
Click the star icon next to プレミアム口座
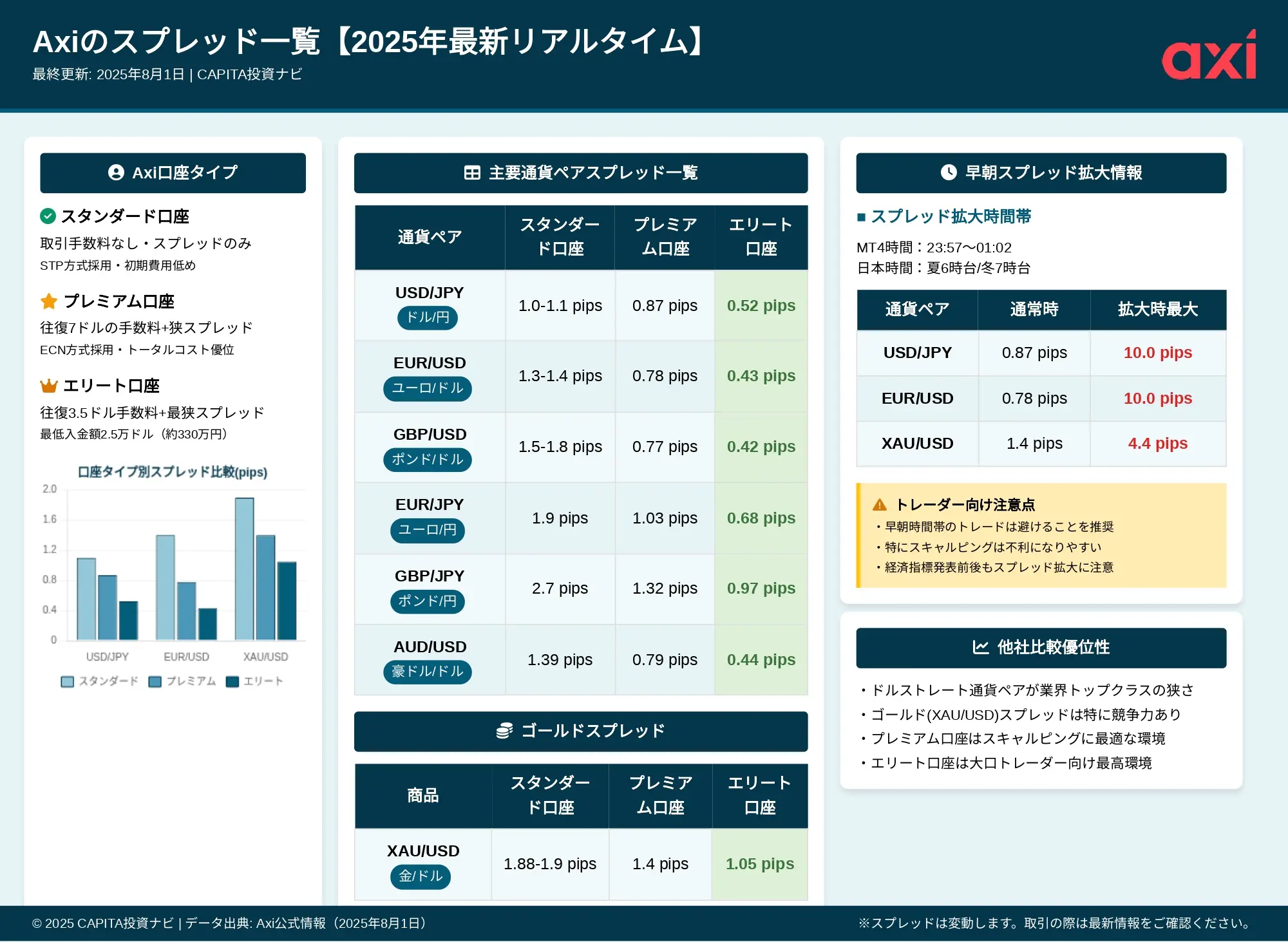click(49, 301)
